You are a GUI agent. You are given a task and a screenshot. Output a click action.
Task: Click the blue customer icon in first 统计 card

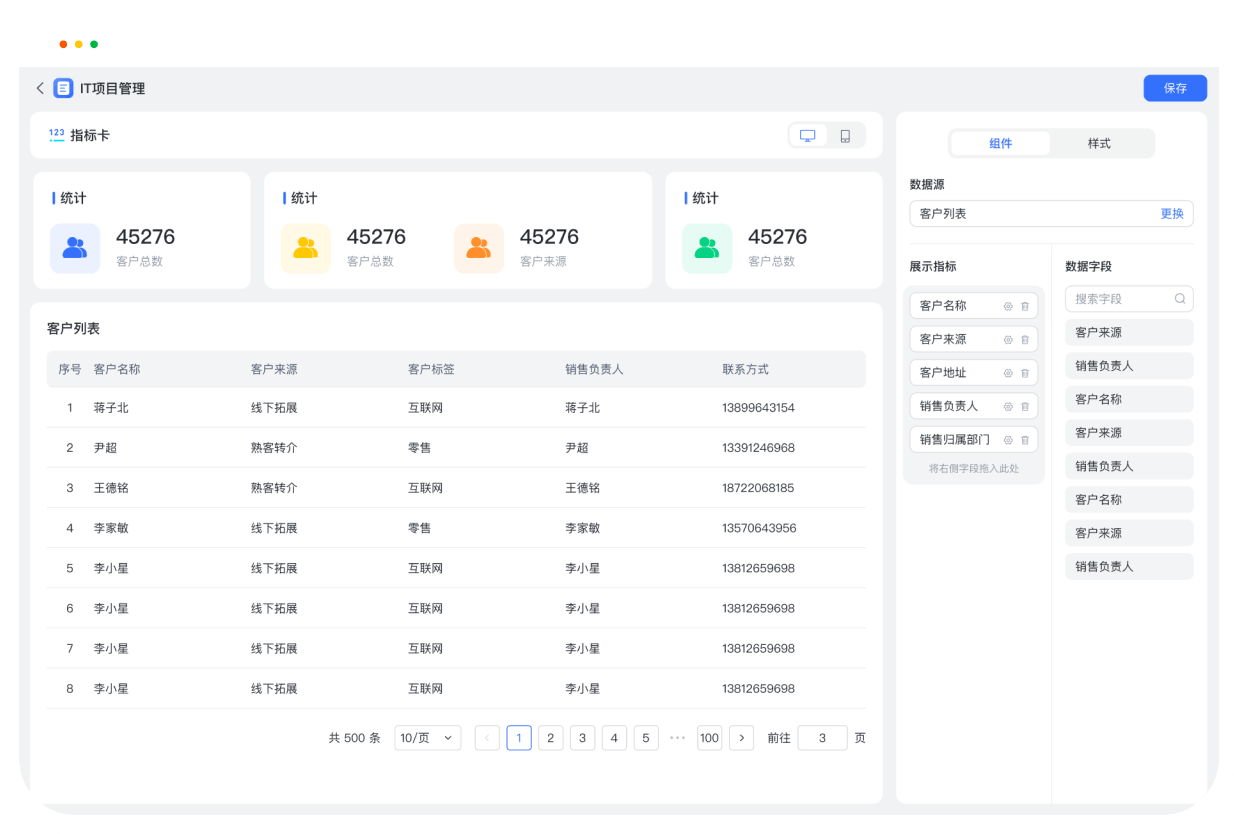(x=75, y=248)
